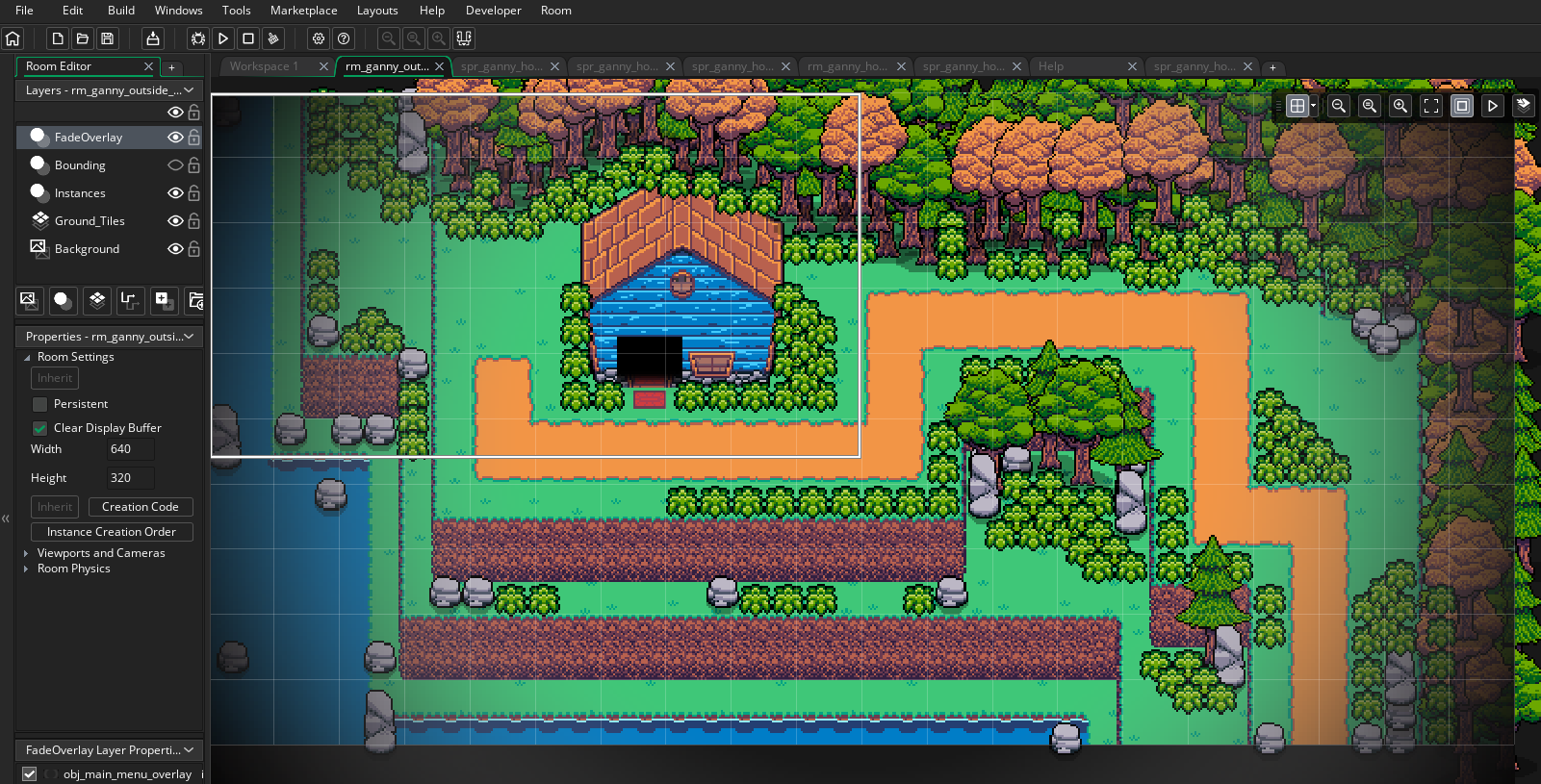This screenshot has width=1541, height=784.
Task: Lock the FadeOverlay layer
Action: (194, 138)
